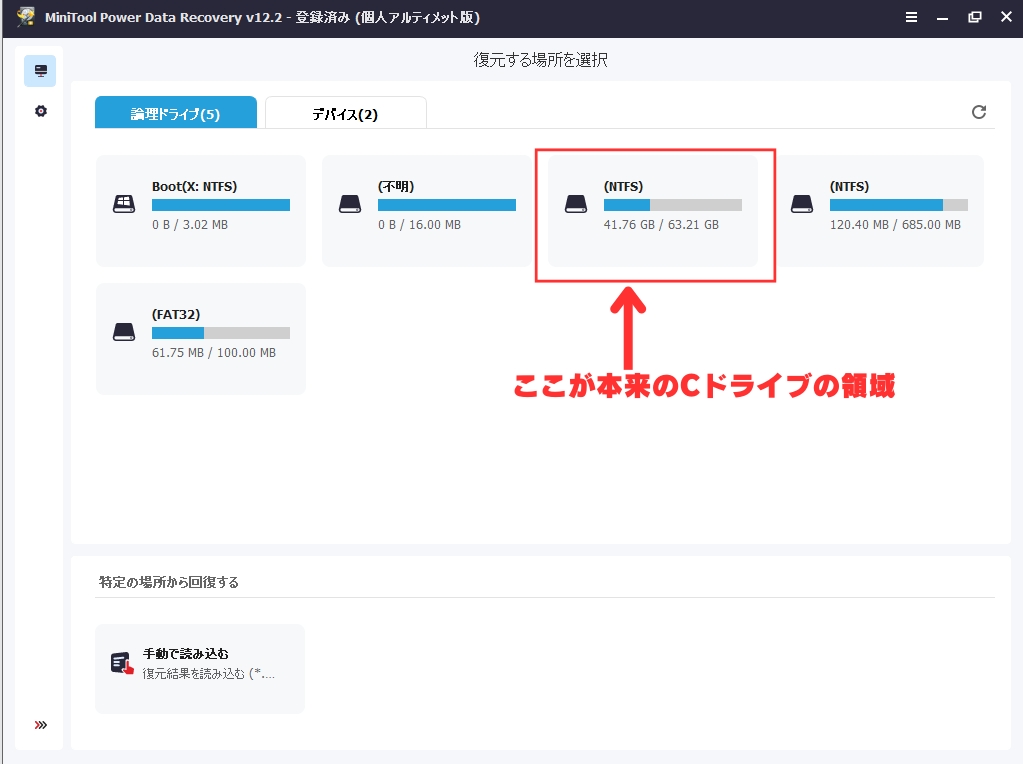Restore down the MiniTool window

(x=975, y=18)
